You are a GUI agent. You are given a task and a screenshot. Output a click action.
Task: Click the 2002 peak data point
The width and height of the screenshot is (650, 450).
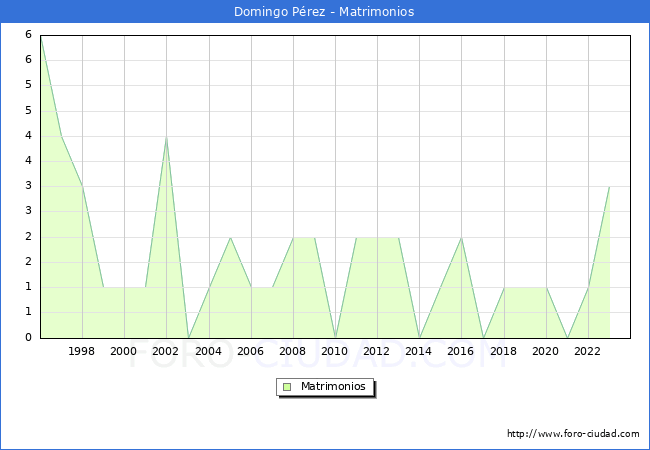click(166, 136)
